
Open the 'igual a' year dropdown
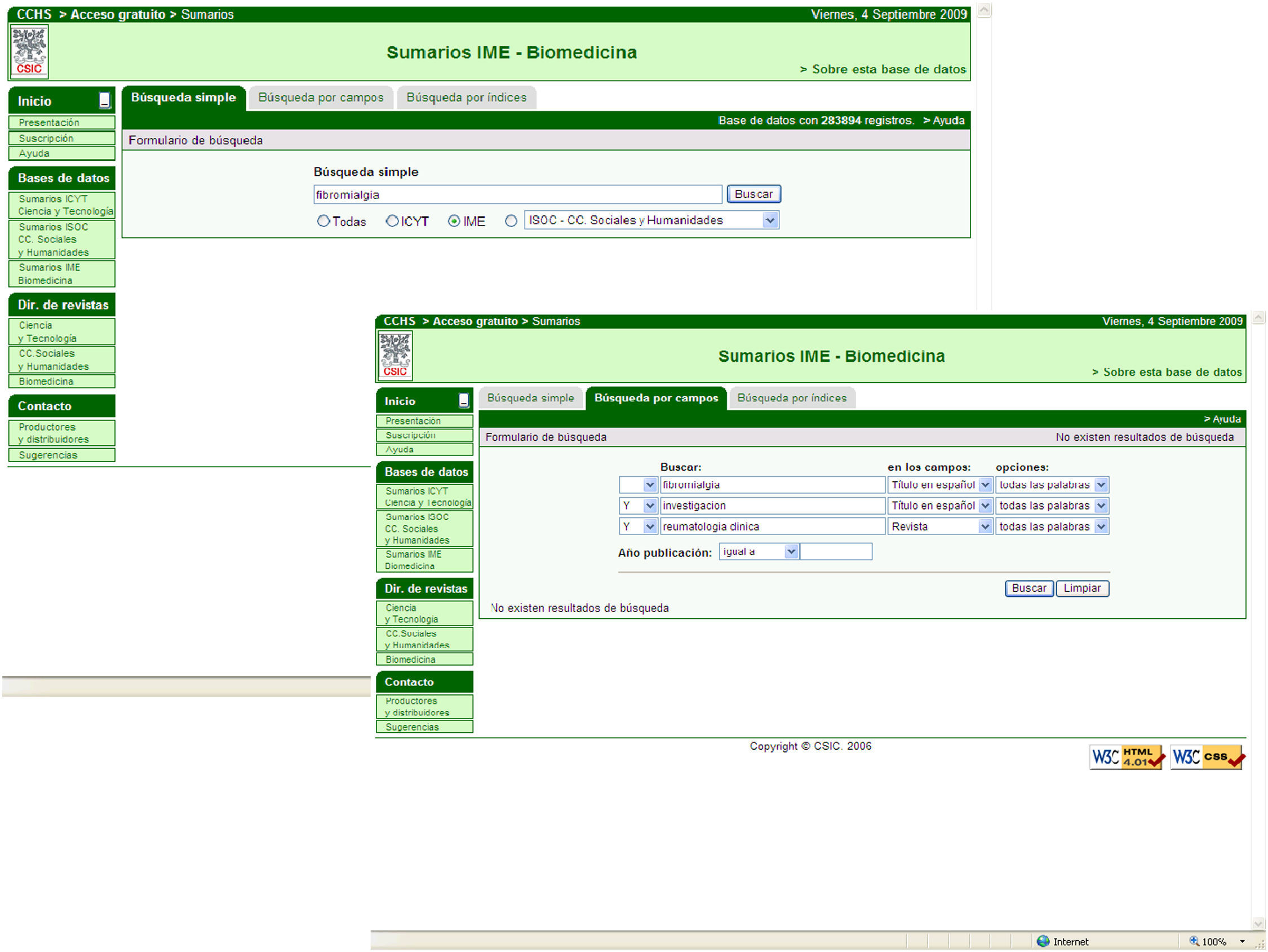791,552
